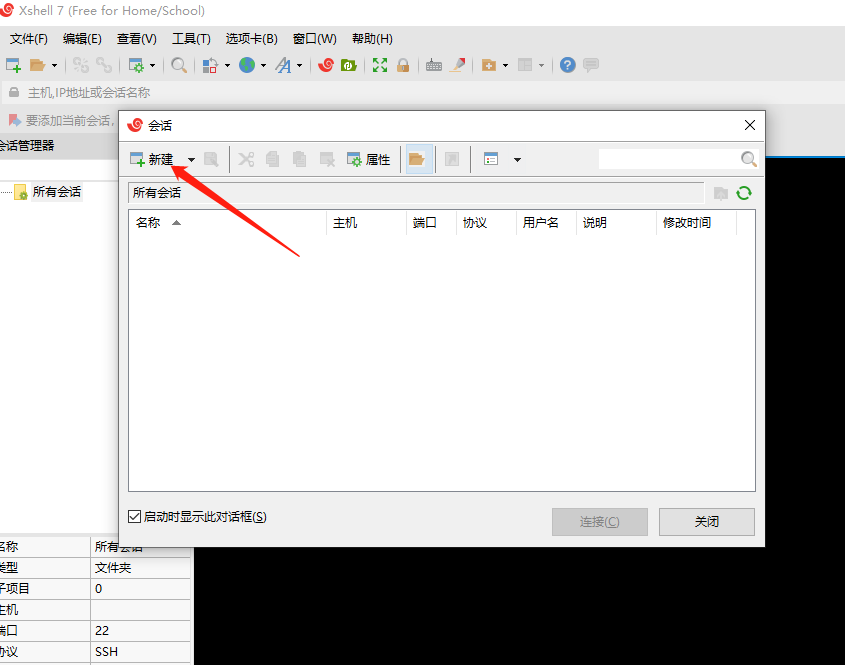
Task: Click the red bookmark flag icon below address bar
Action: coord(15,120)
